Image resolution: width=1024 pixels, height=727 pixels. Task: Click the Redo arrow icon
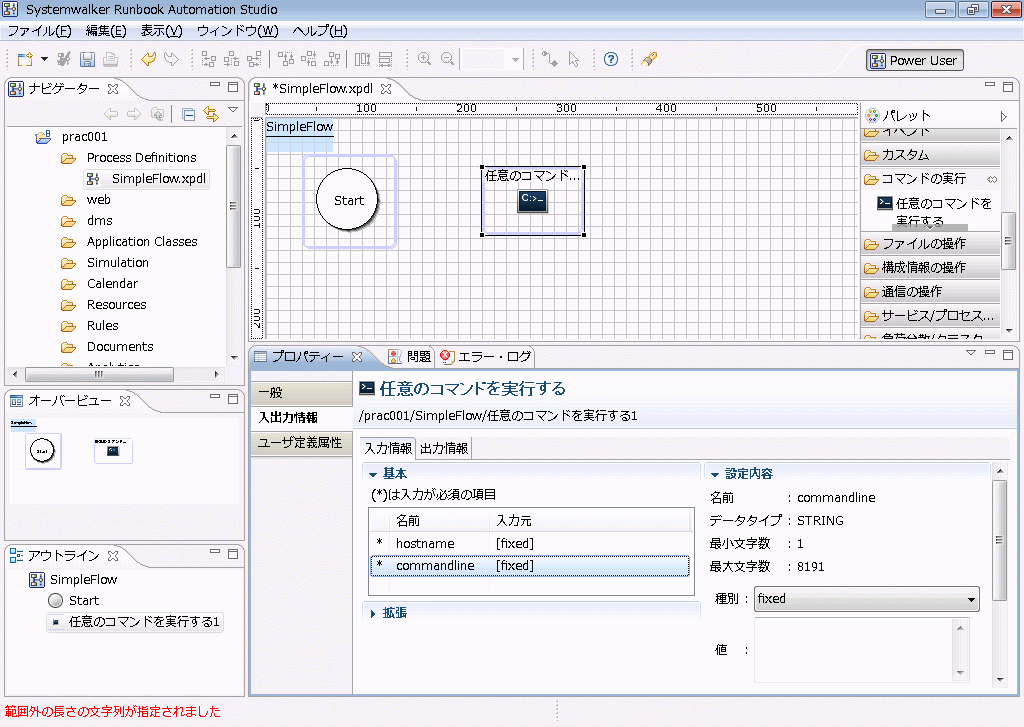(171, 59)
